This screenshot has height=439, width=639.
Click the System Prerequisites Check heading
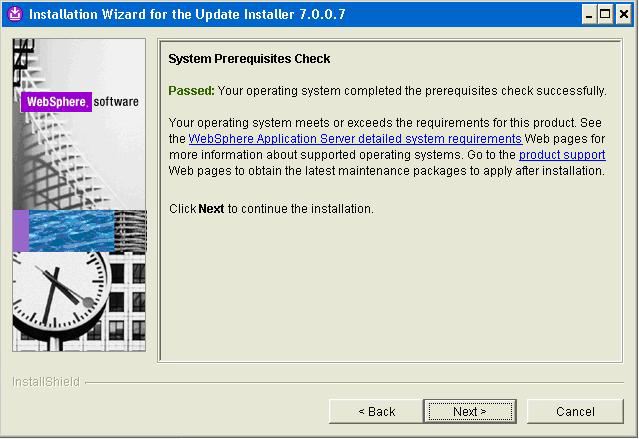tap(249, 59)
